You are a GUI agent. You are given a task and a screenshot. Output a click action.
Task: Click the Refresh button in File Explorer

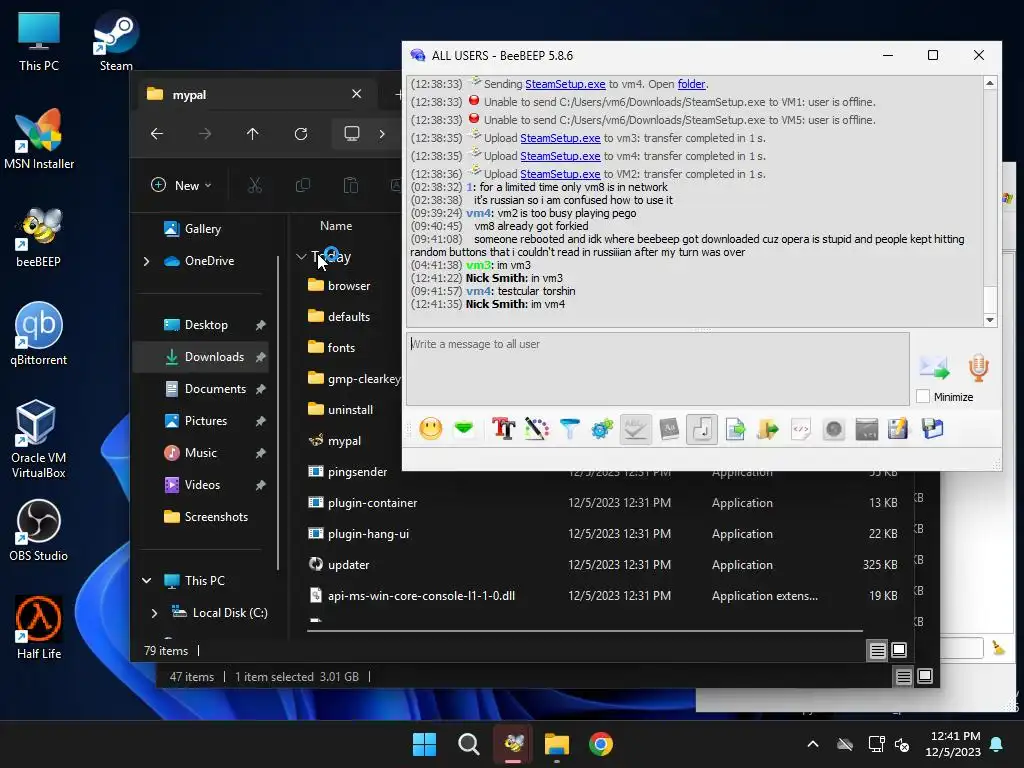301,134
